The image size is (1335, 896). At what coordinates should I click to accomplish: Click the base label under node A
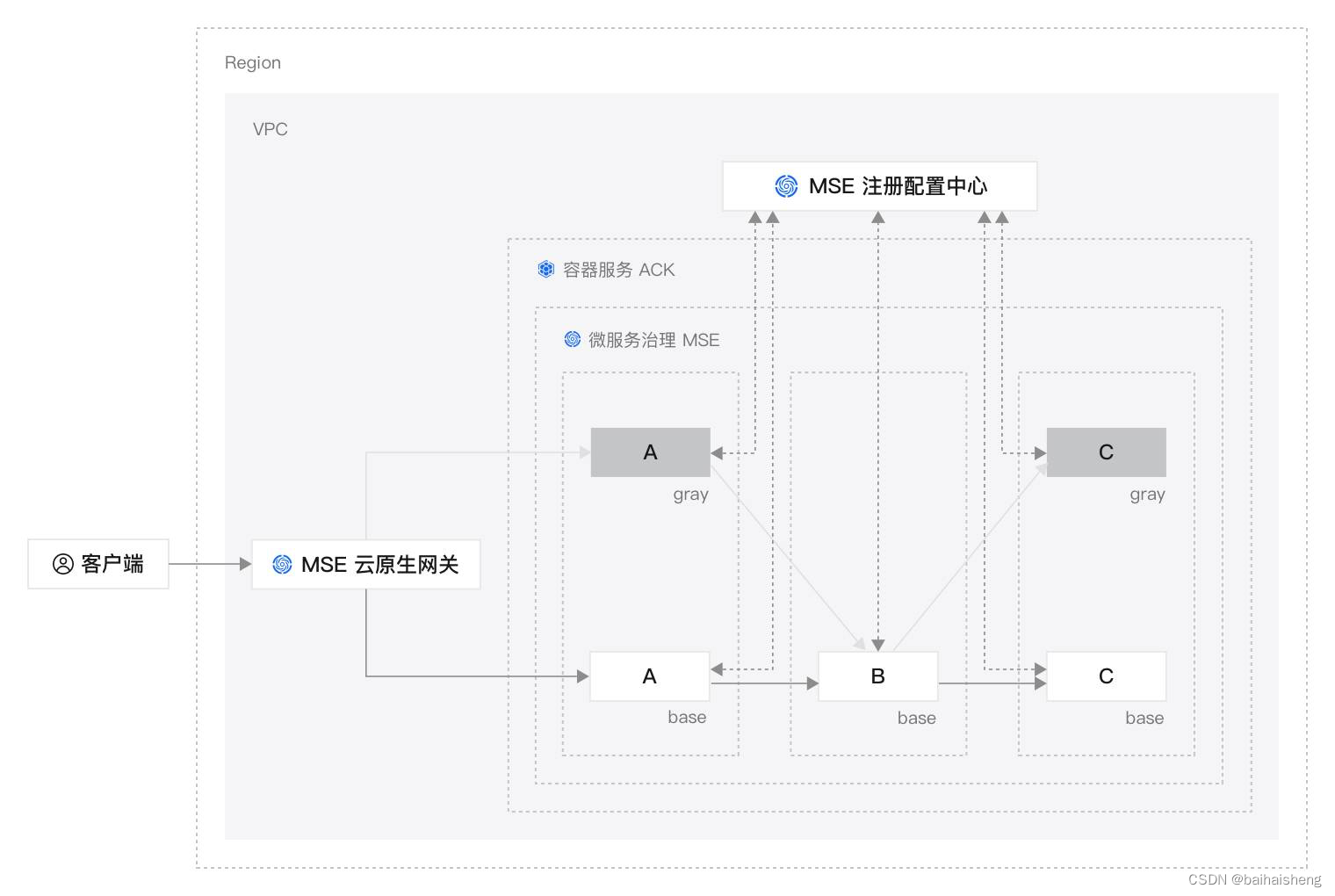pyautogui.click(x=687, y=718)
